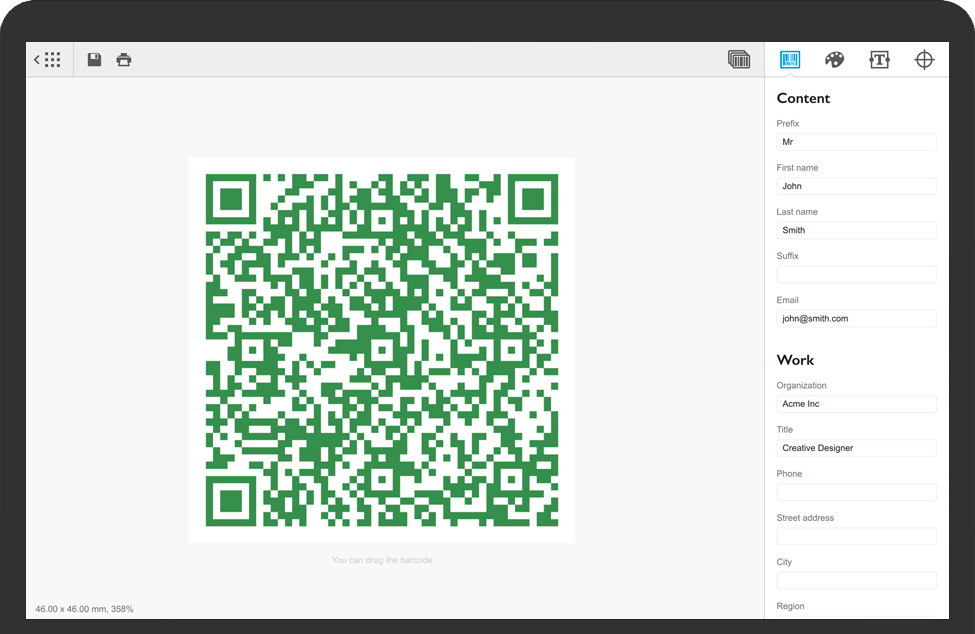
Task: Print the QR code
Action: coord(124,60)
